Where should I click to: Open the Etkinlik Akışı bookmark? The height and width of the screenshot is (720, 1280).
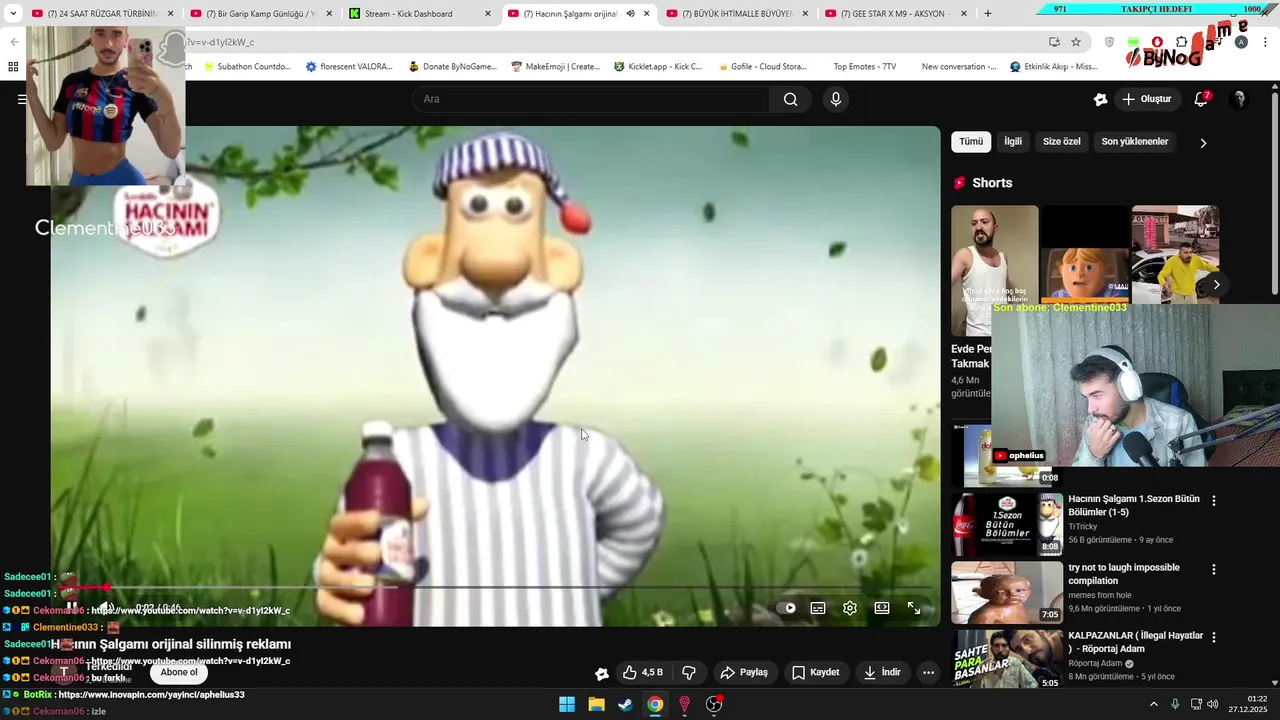click(x=1054, y=67)
